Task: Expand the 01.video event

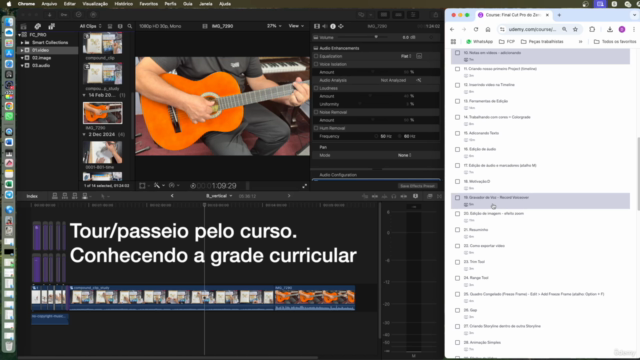Action: [22, 50]
